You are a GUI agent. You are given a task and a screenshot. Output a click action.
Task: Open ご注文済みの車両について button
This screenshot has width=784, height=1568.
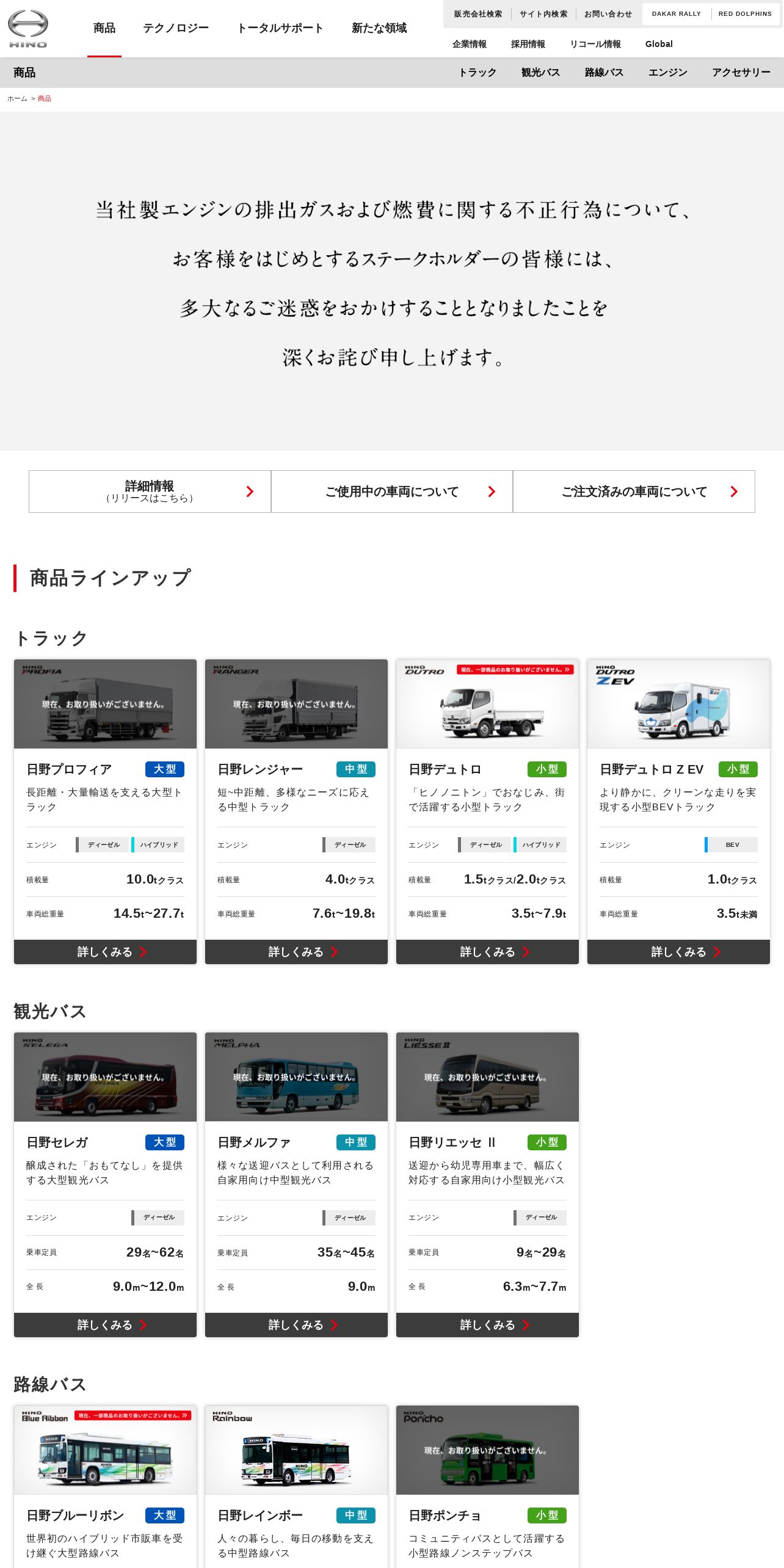[x=634, y=492]
